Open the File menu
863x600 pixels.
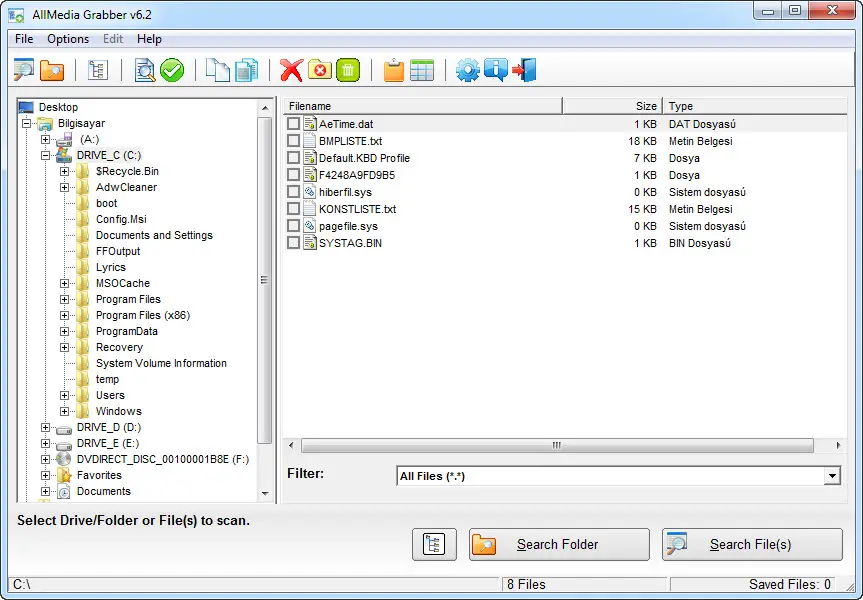(24, 39)
